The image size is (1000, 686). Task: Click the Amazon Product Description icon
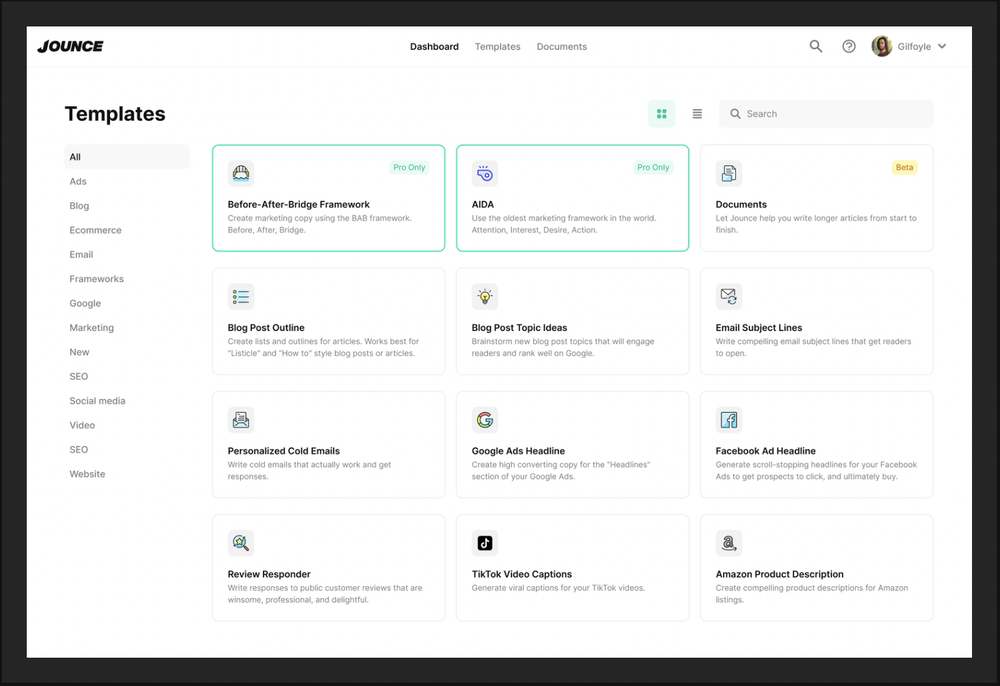pos(729,543)
